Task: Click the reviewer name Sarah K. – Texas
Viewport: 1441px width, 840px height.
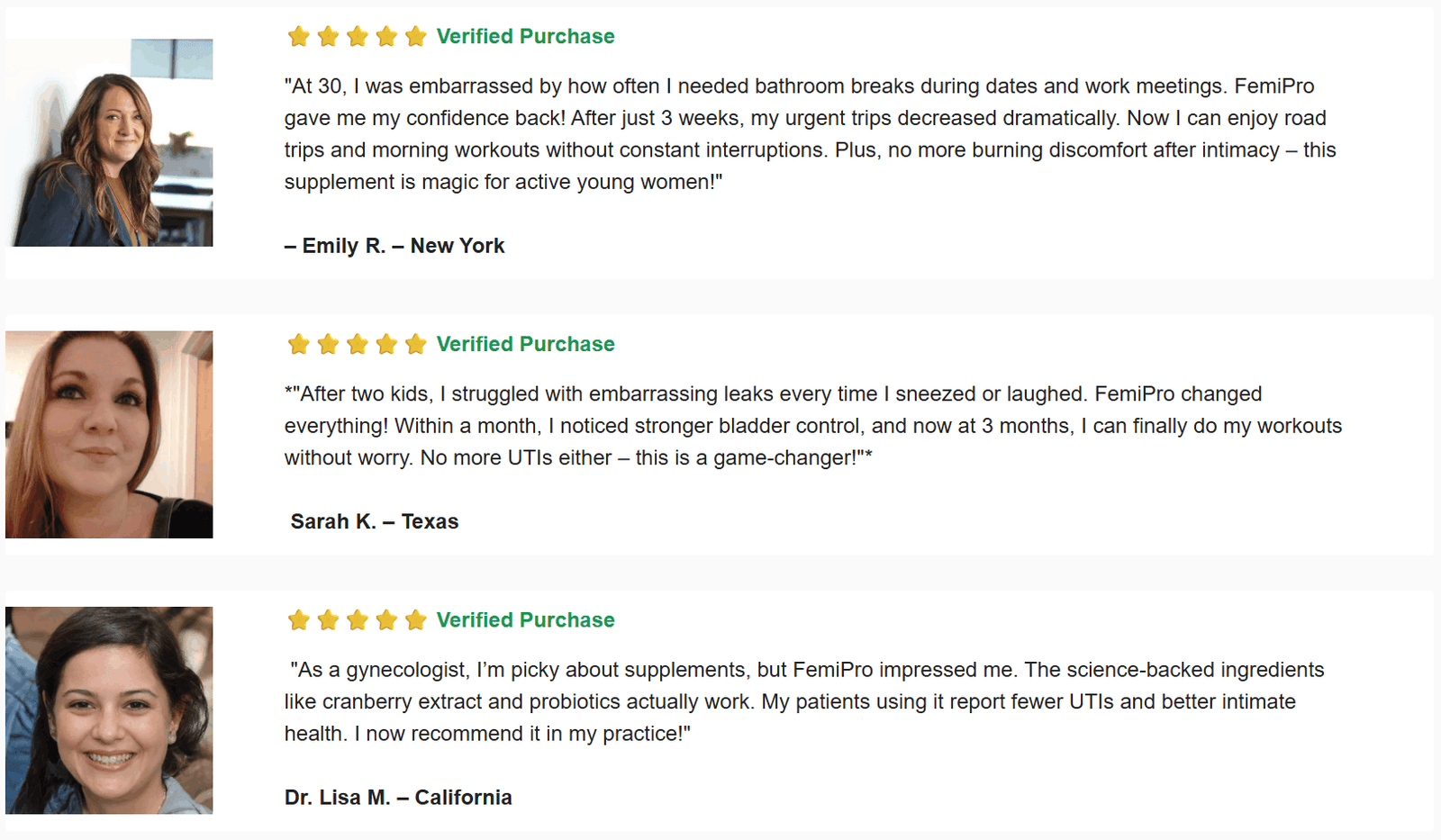Action: point(374,521)
